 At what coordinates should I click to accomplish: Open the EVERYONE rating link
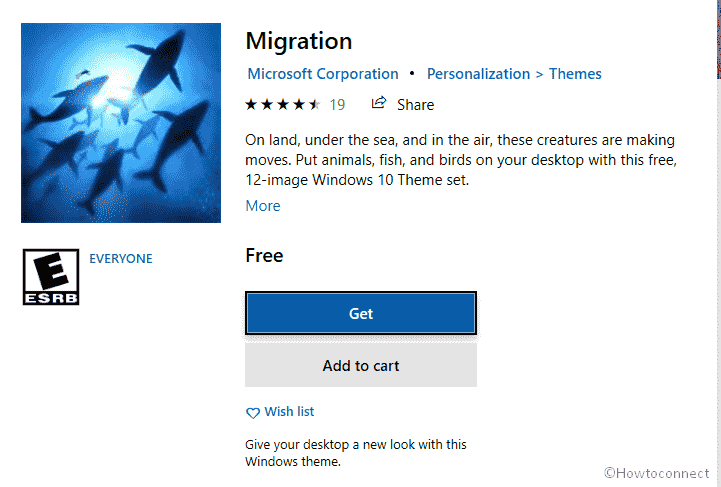pyautogui.click(x=120, y=258)
